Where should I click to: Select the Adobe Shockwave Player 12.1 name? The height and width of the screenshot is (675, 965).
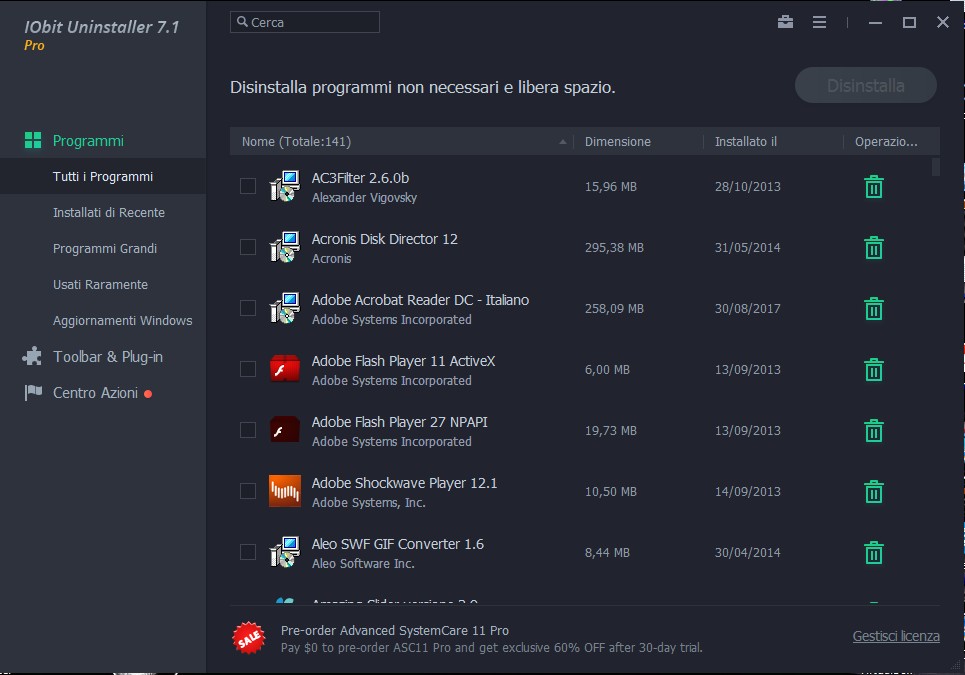(404, 483)
